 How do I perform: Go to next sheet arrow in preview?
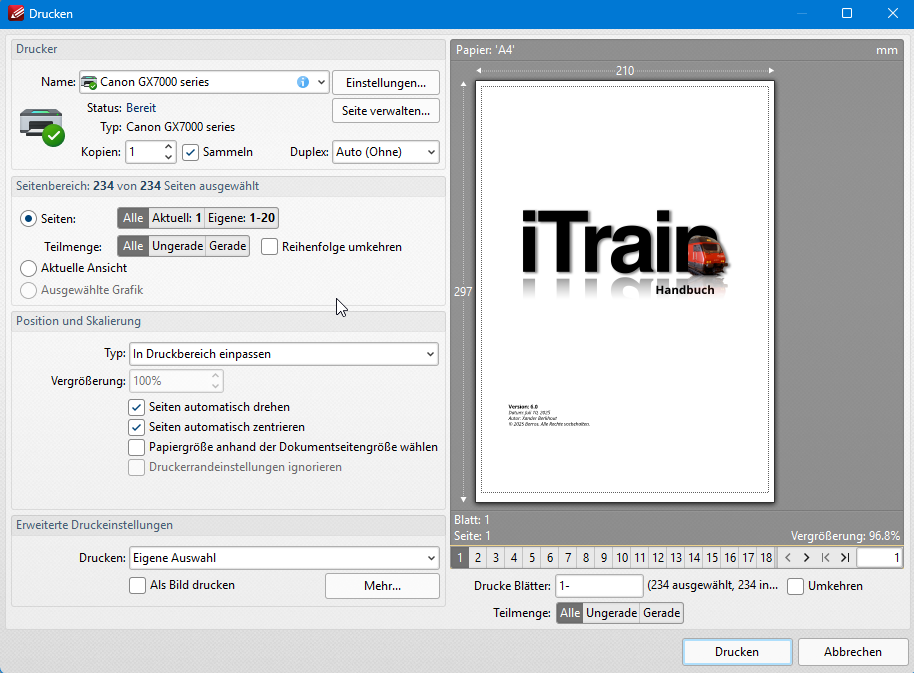[x=807, y=558]
